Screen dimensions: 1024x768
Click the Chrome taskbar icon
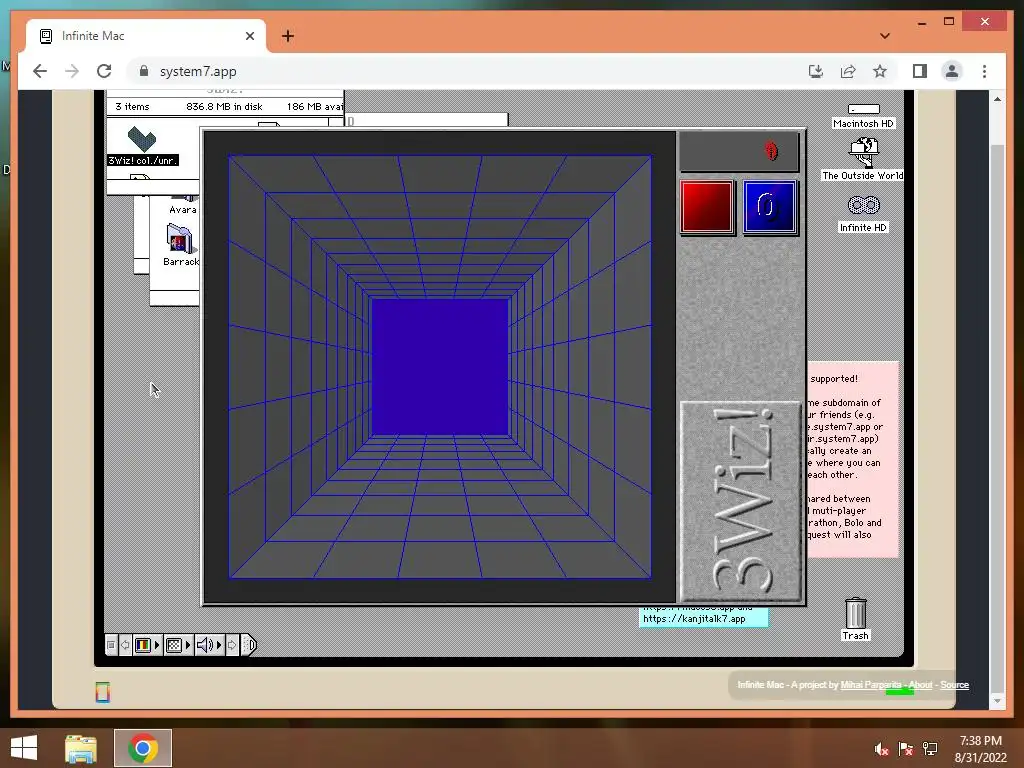click(x=143, y=748)
